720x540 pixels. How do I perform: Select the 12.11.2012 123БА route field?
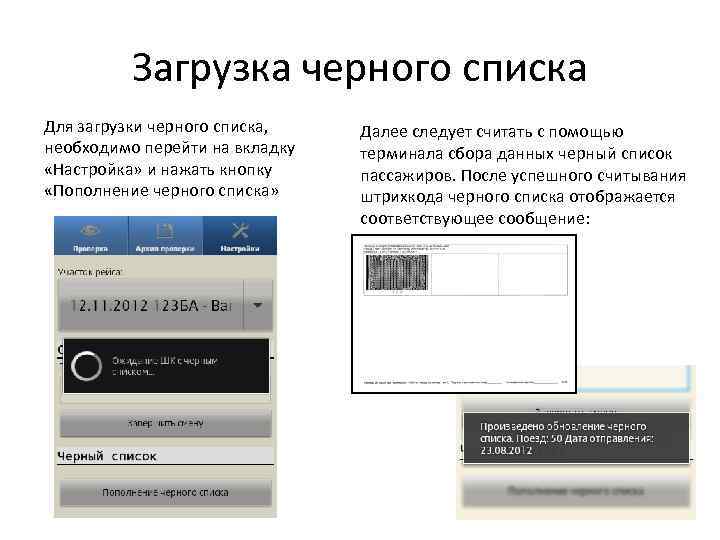[x=151, y=305]
